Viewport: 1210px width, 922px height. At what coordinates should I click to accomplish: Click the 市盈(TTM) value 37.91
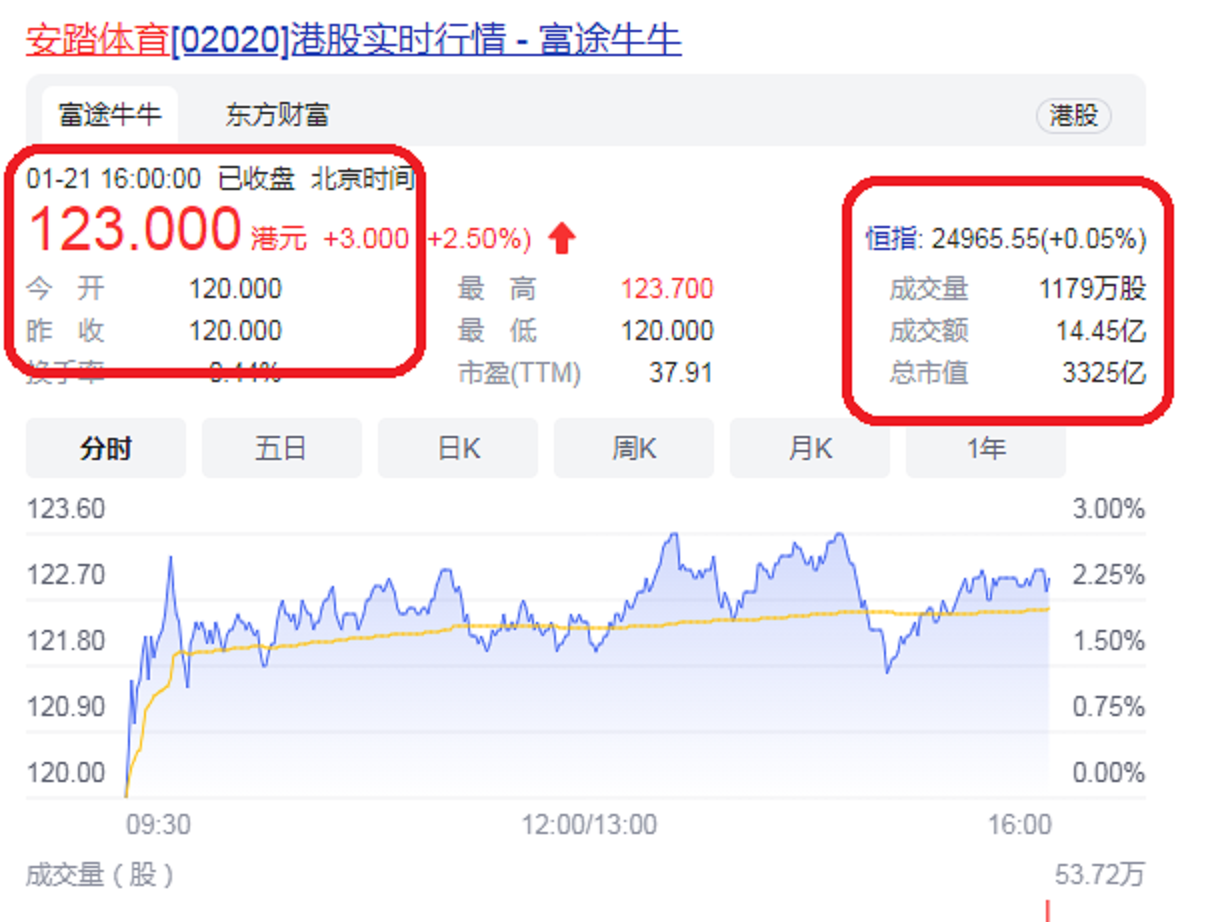pos(681,373)
